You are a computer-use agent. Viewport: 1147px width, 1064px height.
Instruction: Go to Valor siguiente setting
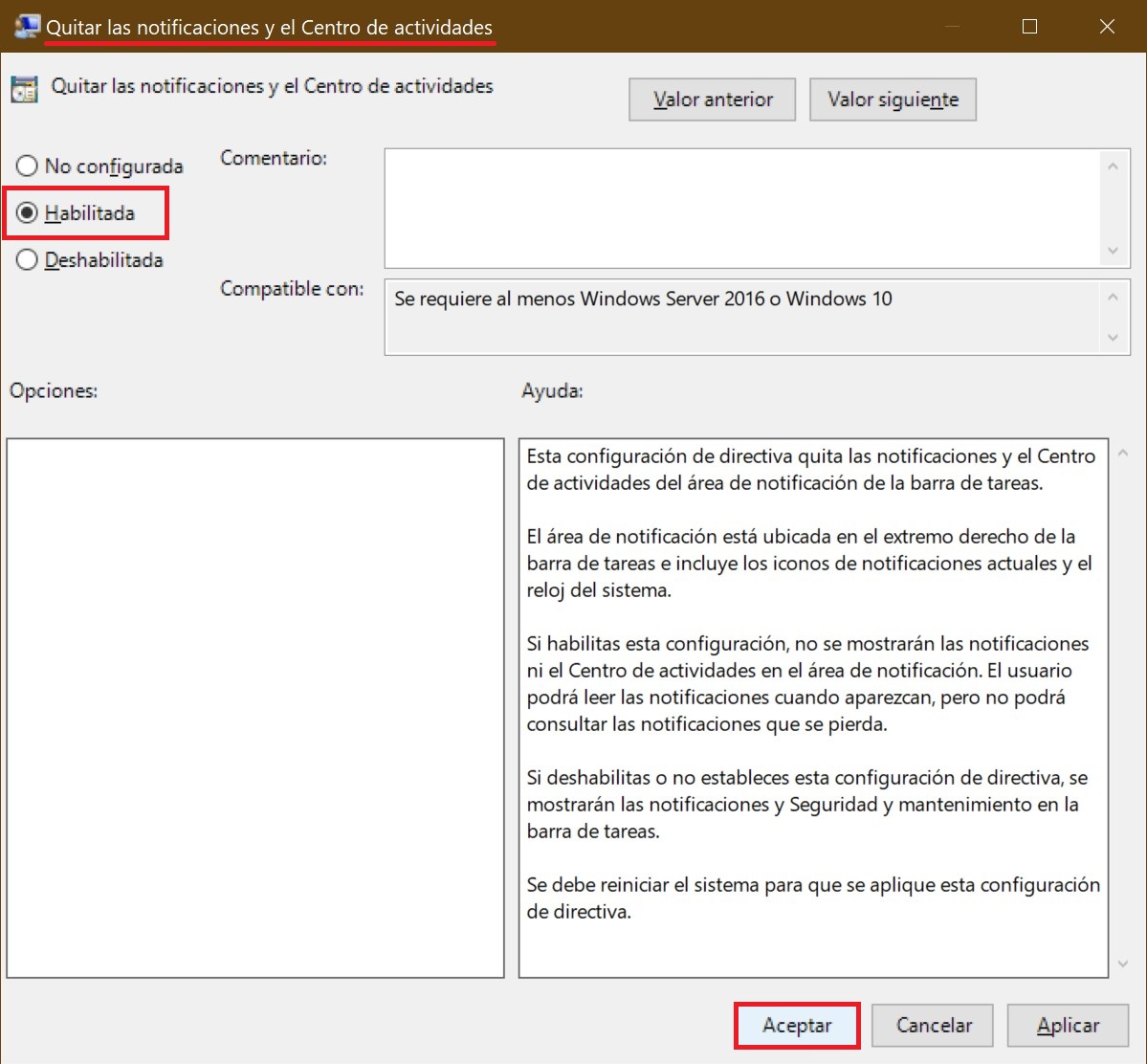click(893, 100)
